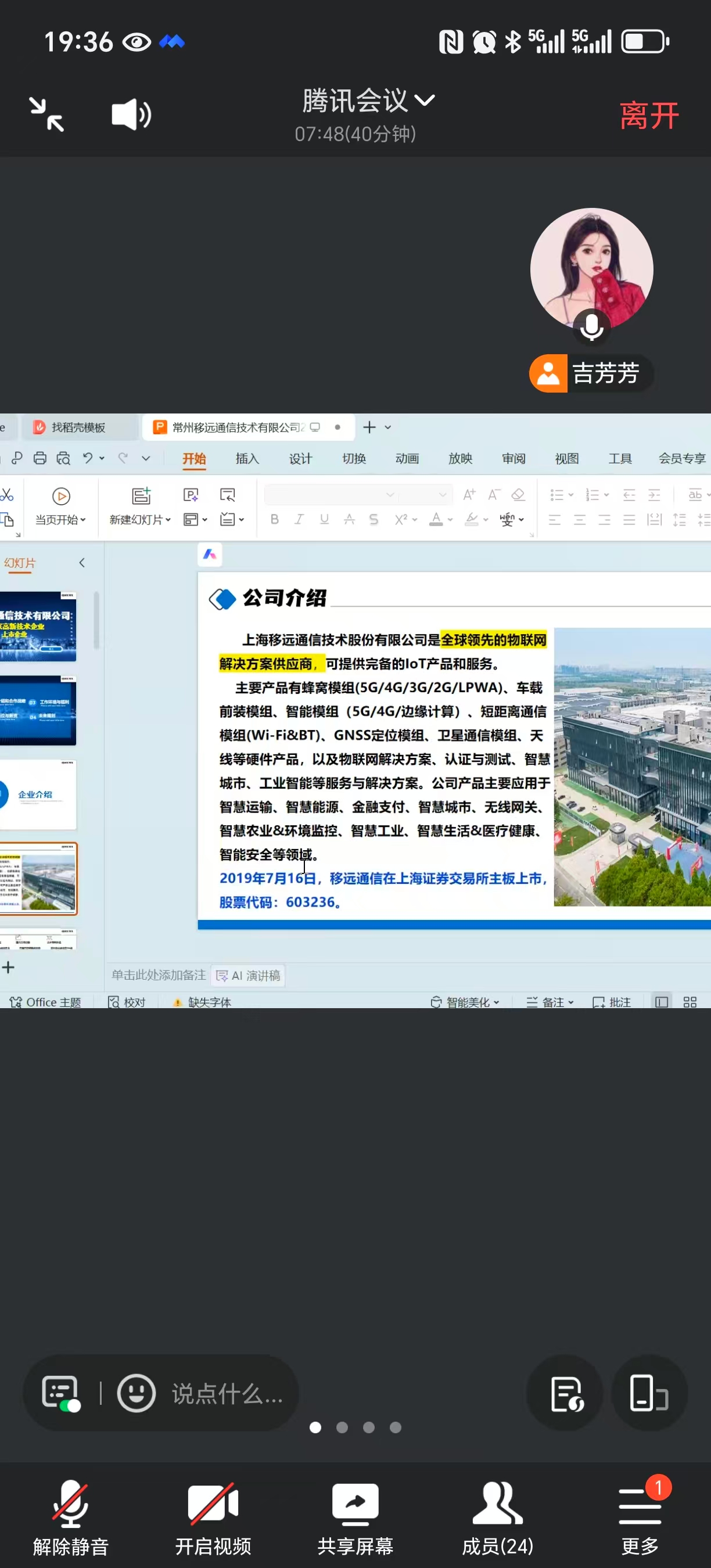Open the 更多 menu
Image resolution: width=711 pixels, height=1568 pixels.
pyautogui.click(x=640, y=1517)
